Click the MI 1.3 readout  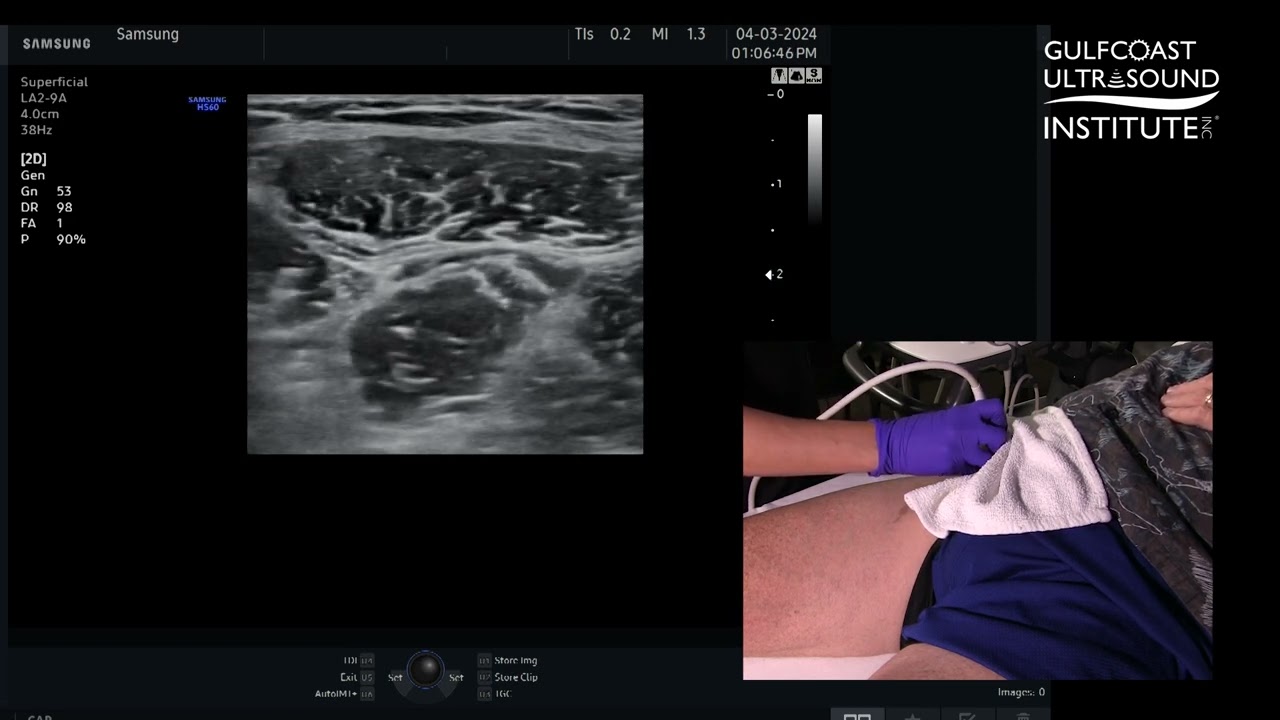pos(678,34)
